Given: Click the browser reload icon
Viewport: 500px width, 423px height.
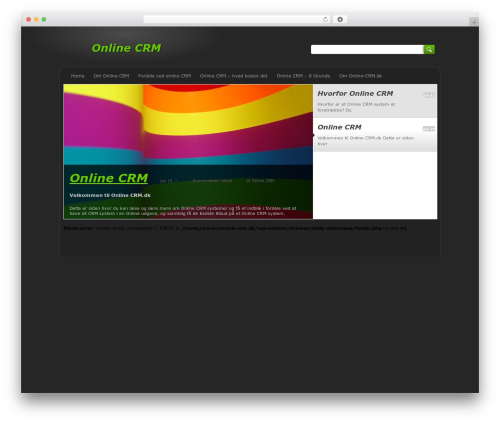Looking at the screenshot, I should [325, 19].
